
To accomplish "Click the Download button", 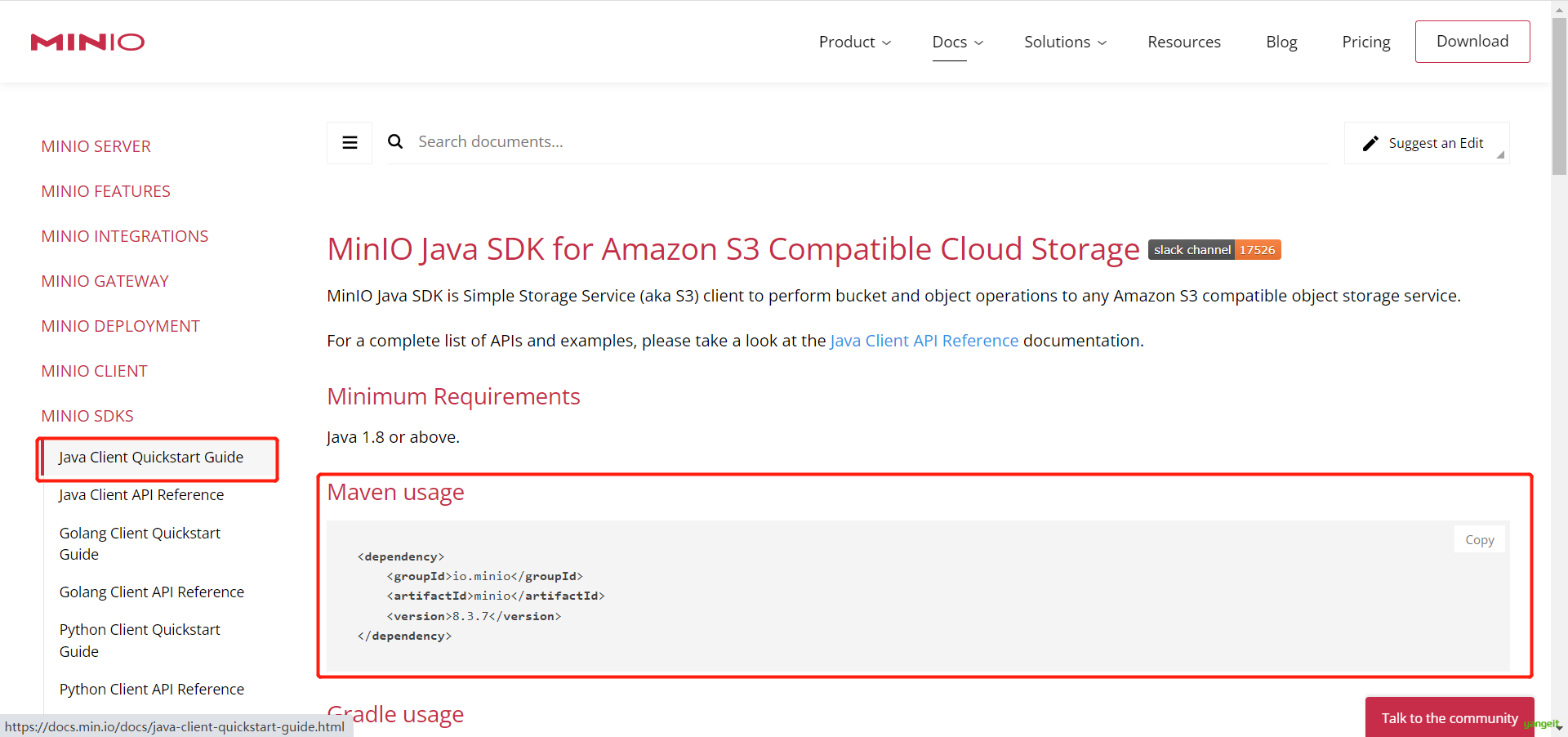I will 1472,42.
